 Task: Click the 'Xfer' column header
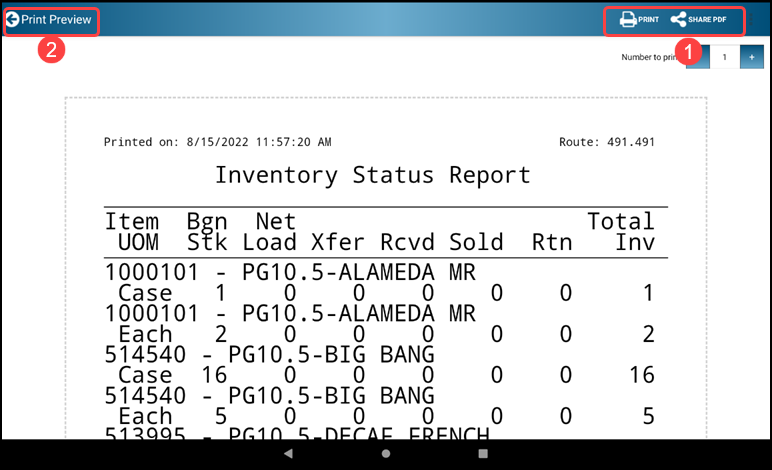[338, 242]
